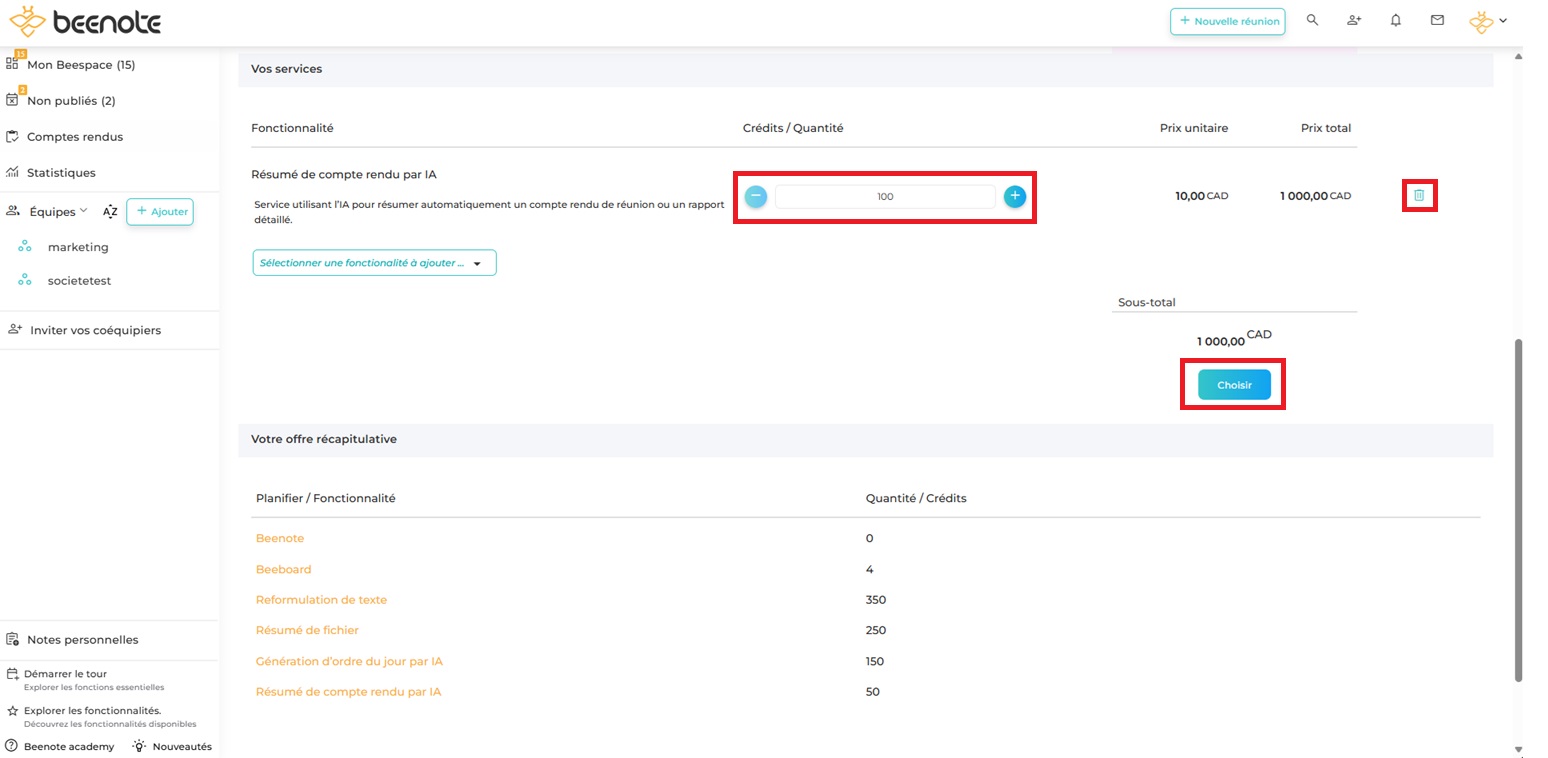
Task: Open the Statistiques page
Action: pyautogui.click(x=61, y=173)
